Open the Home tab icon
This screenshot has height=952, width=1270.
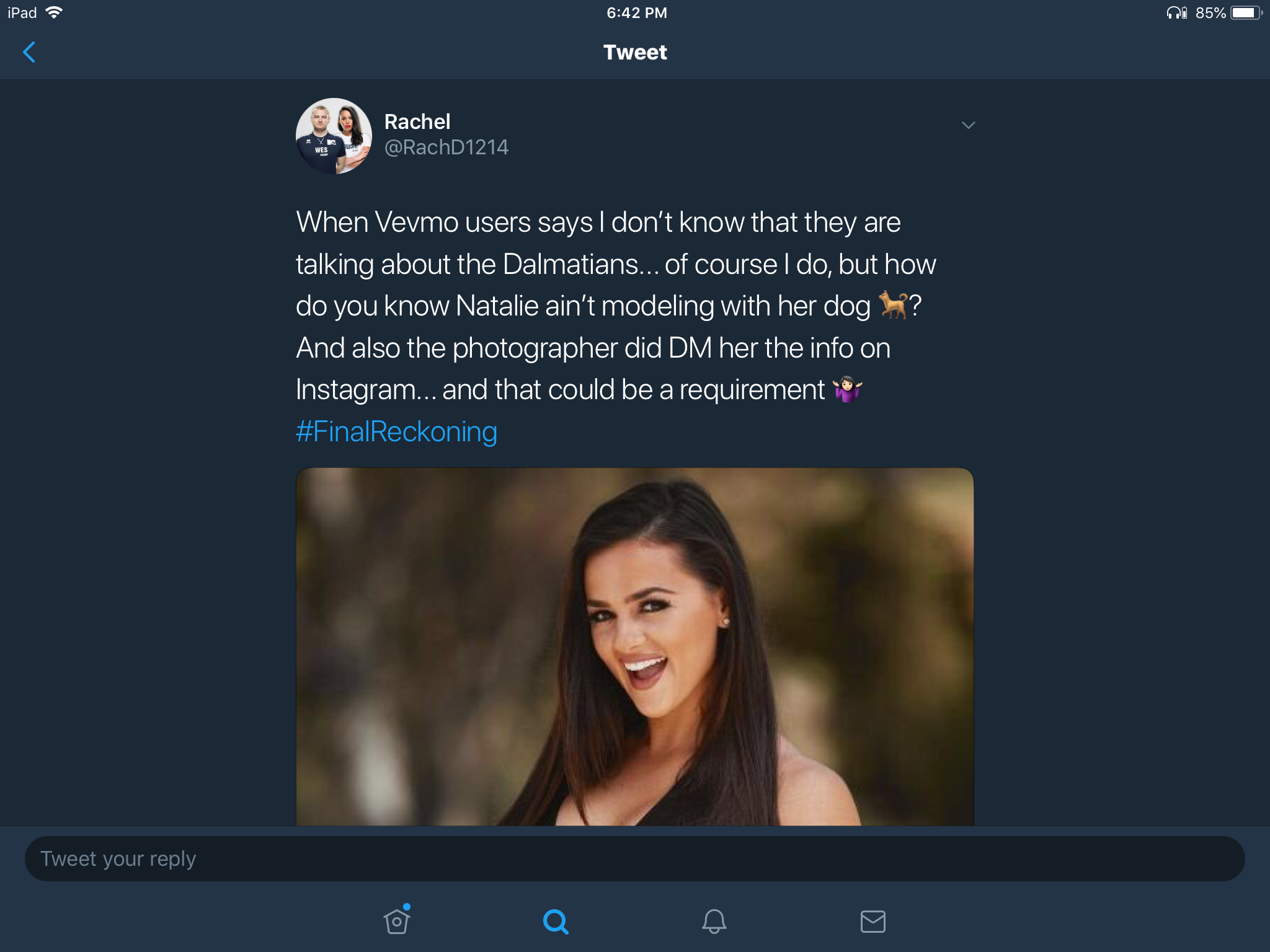(397, 920)
